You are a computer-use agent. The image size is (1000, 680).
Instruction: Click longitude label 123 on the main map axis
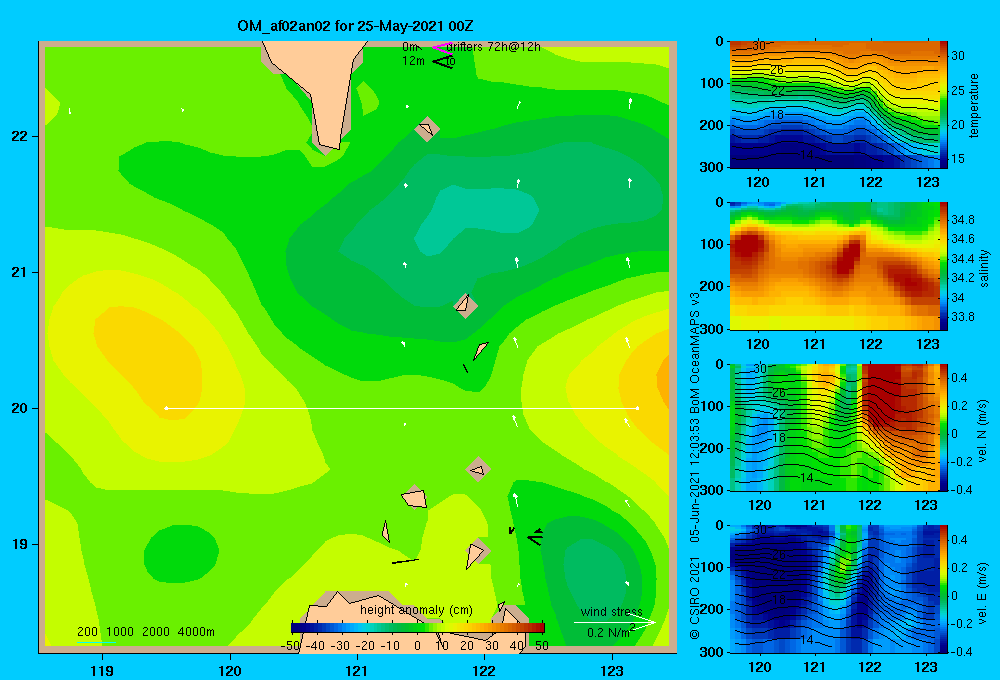(612, 670)
